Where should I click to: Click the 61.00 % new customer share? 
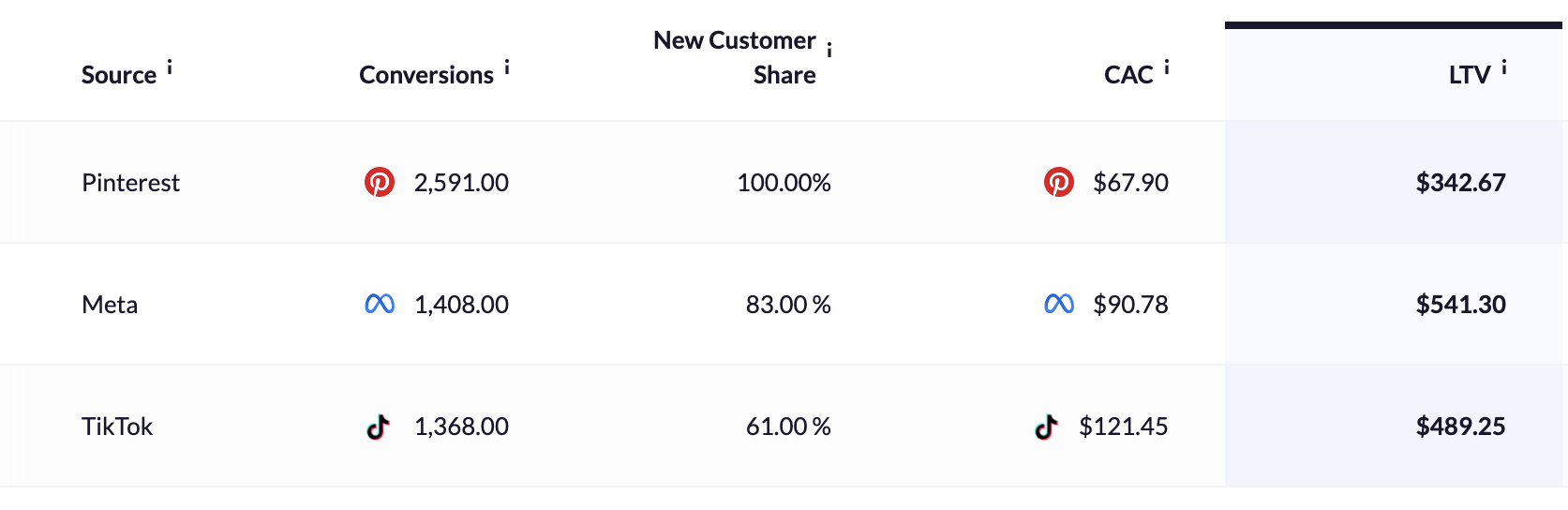point(788,427)
